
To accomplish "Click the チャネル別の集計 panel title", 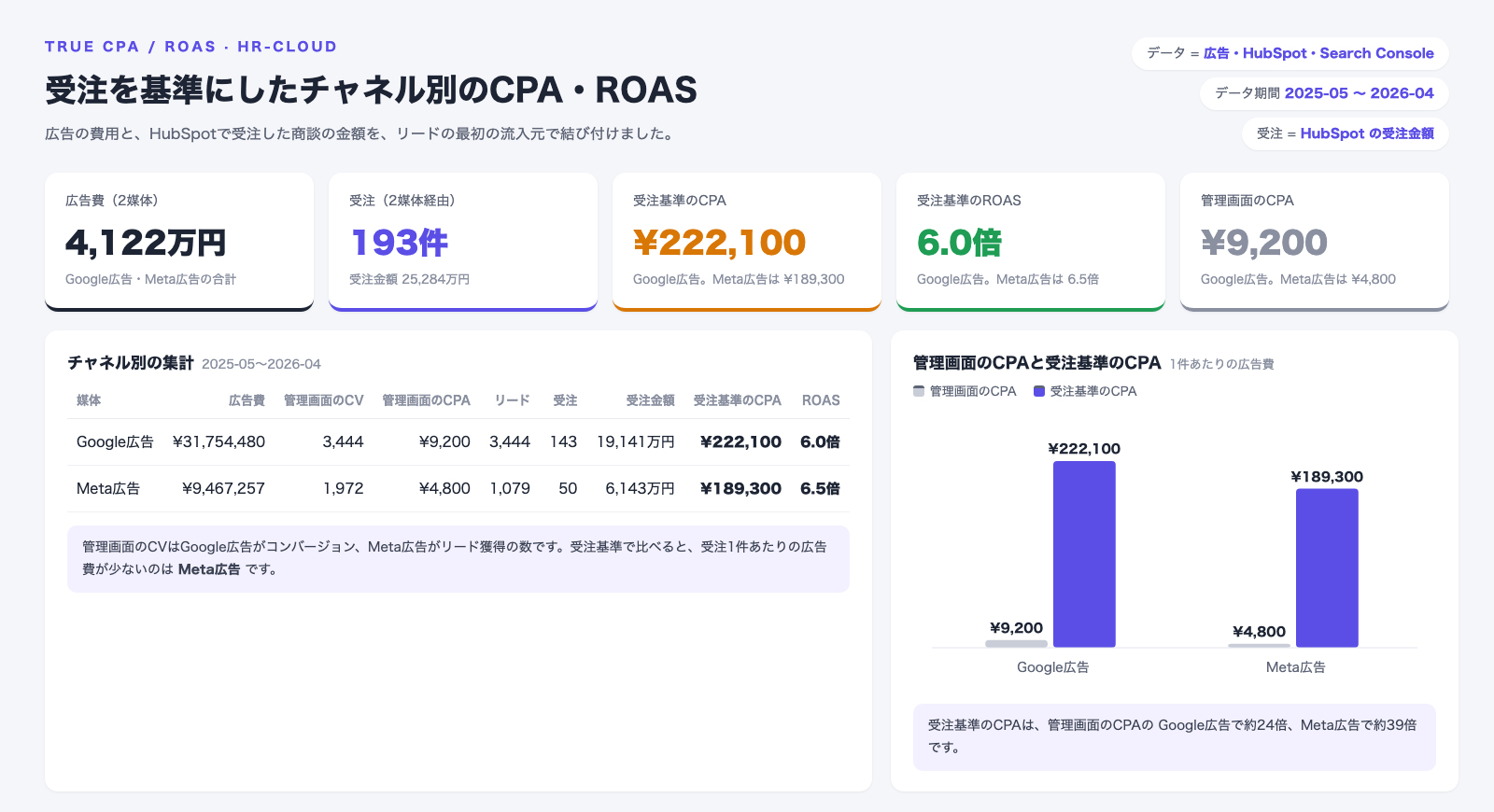I will [x=131, y=363].
